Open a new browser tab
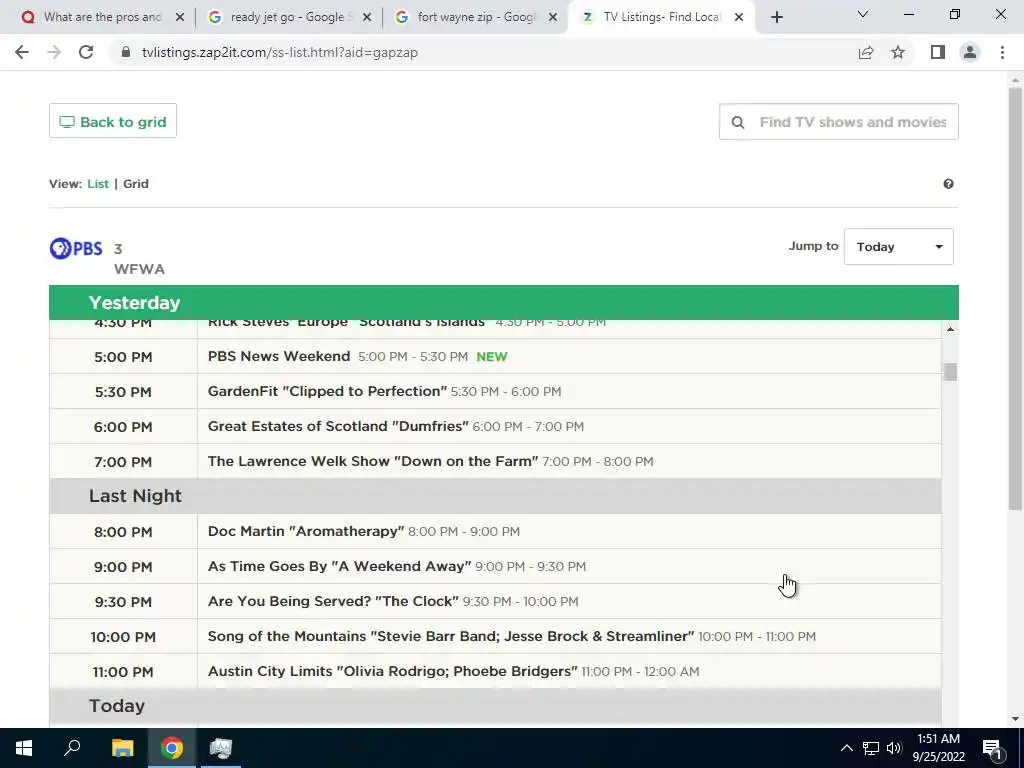 point(776,18)
